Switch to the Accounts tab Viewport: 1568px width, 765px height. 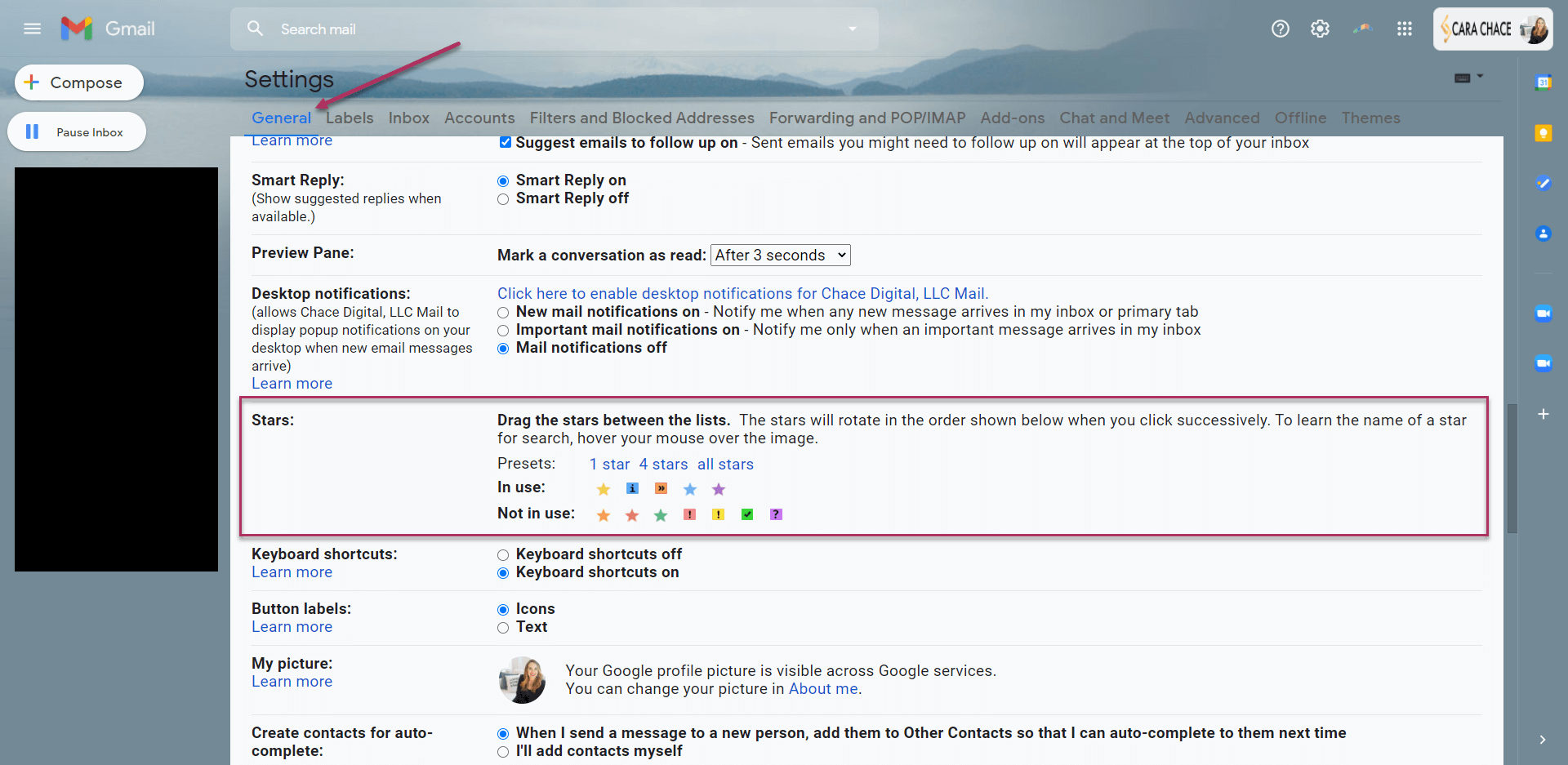click(479, 118)
